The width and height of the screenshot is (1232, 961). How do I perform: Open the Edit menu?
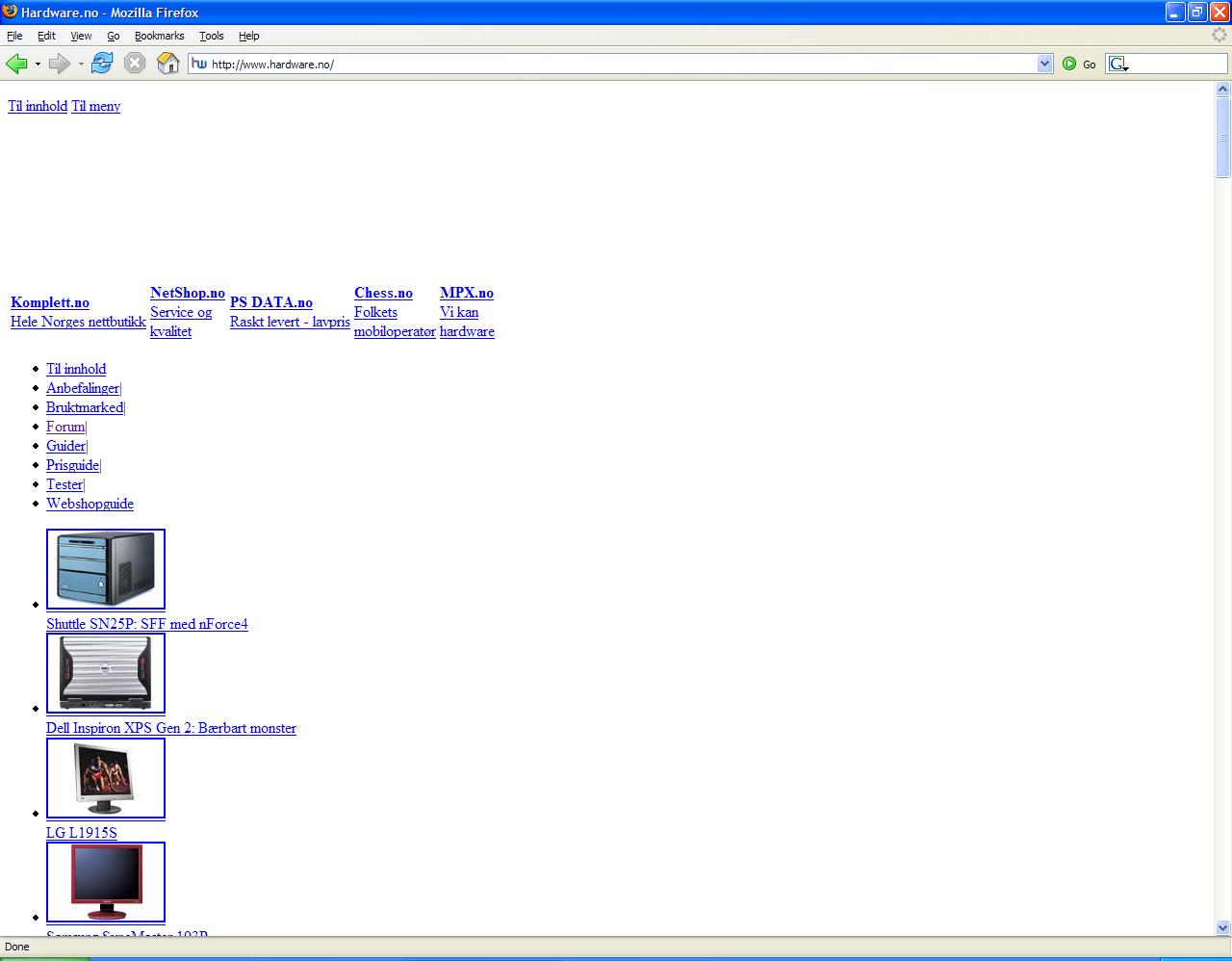pyautogui.click(x=46, y=36)
